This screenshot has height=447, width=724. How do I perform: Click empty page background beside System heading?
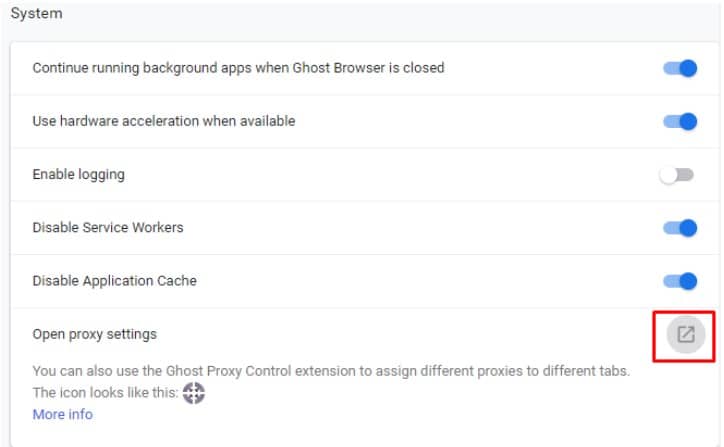click(369, 18)
